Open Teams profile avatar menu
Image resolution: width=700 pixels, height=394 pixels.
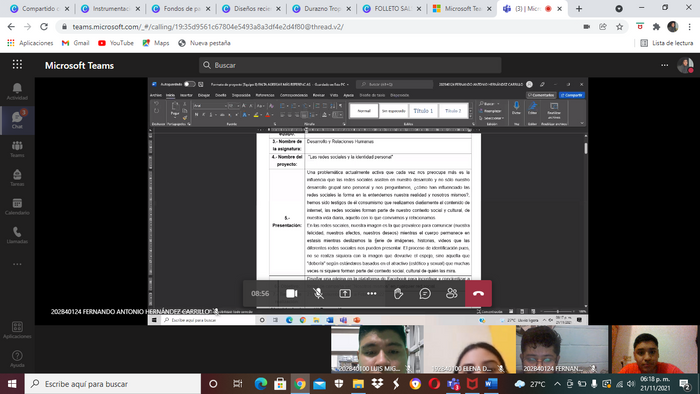pyautogui.click(x=685, y=65)
